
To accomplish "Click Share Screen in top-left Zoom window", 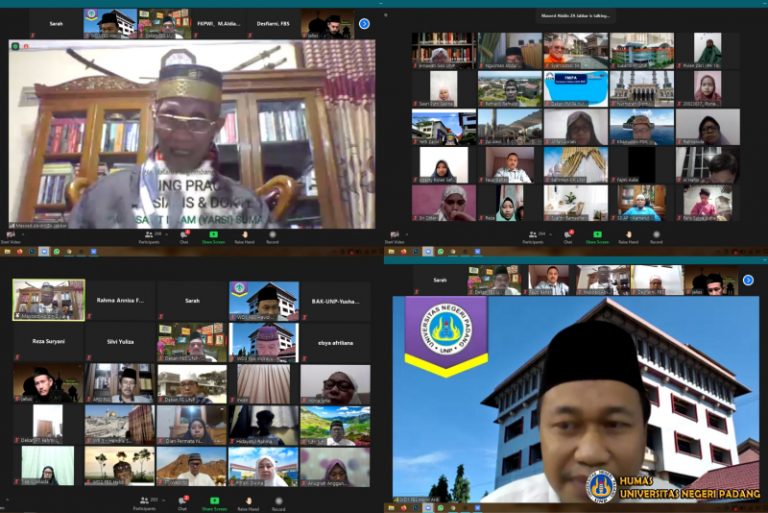I will click(214, 237).
